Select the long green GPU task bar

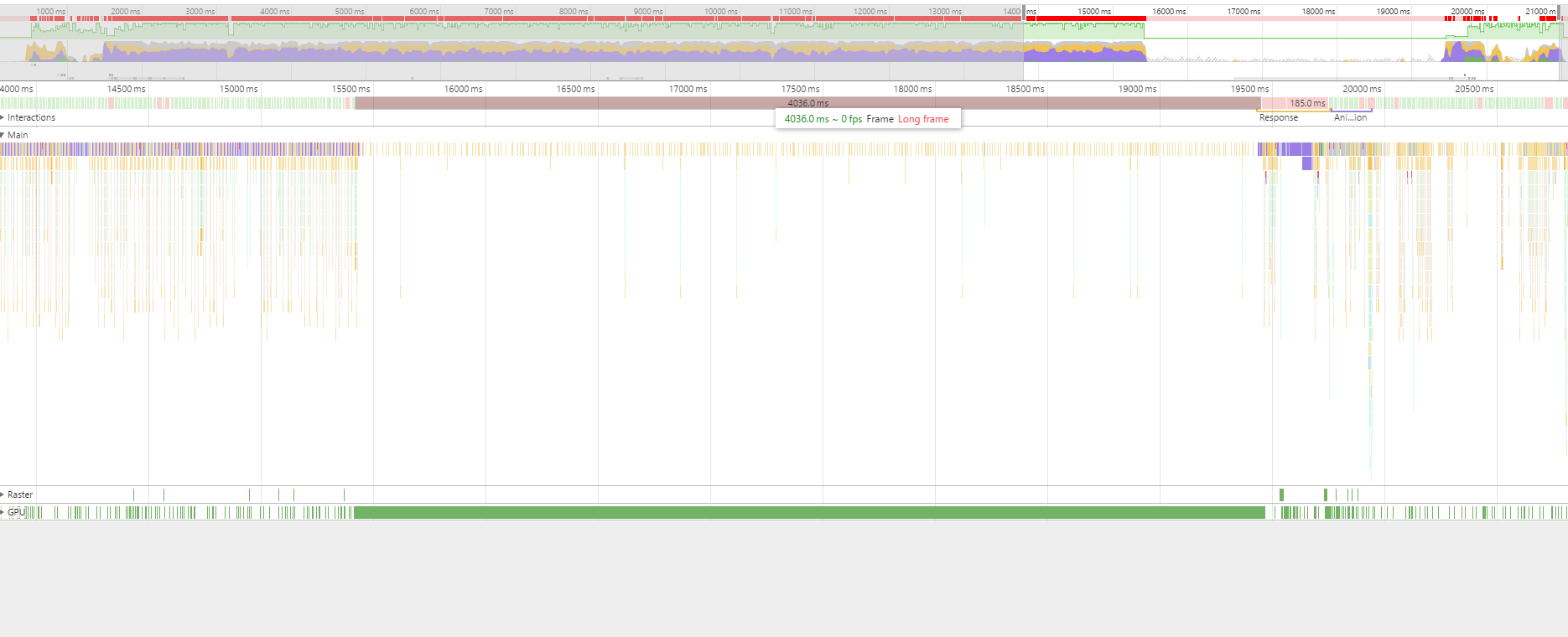(809, 512)
